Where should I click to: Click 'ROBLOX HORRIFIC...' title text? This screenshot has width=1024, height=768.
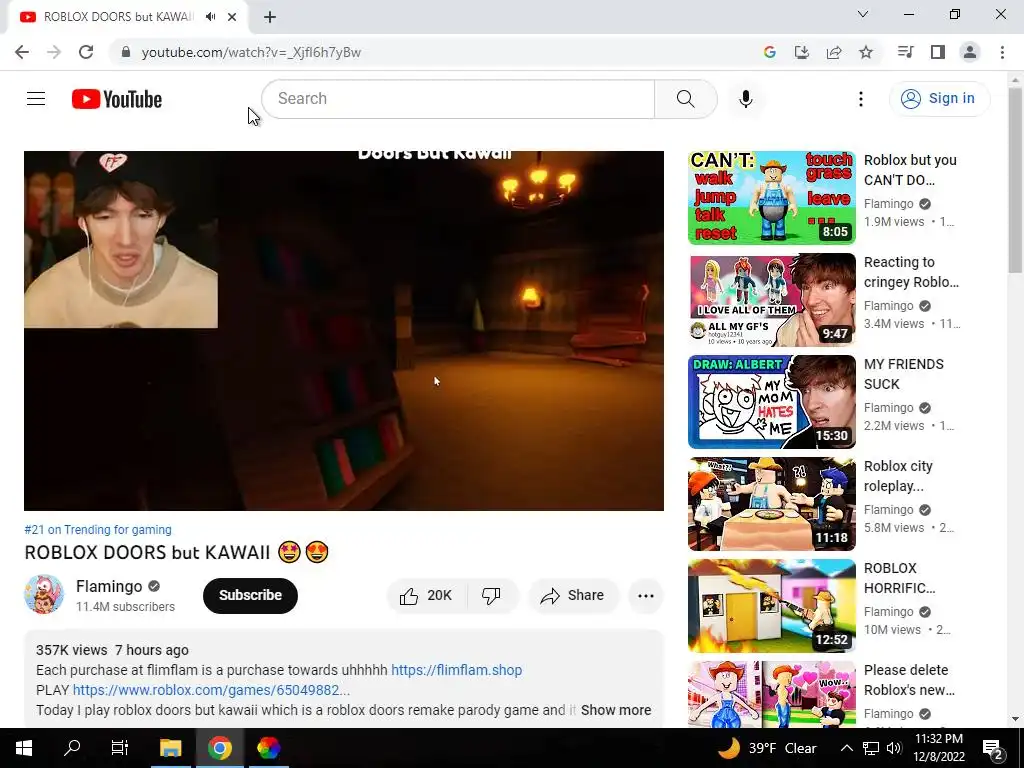coord(899,578)
